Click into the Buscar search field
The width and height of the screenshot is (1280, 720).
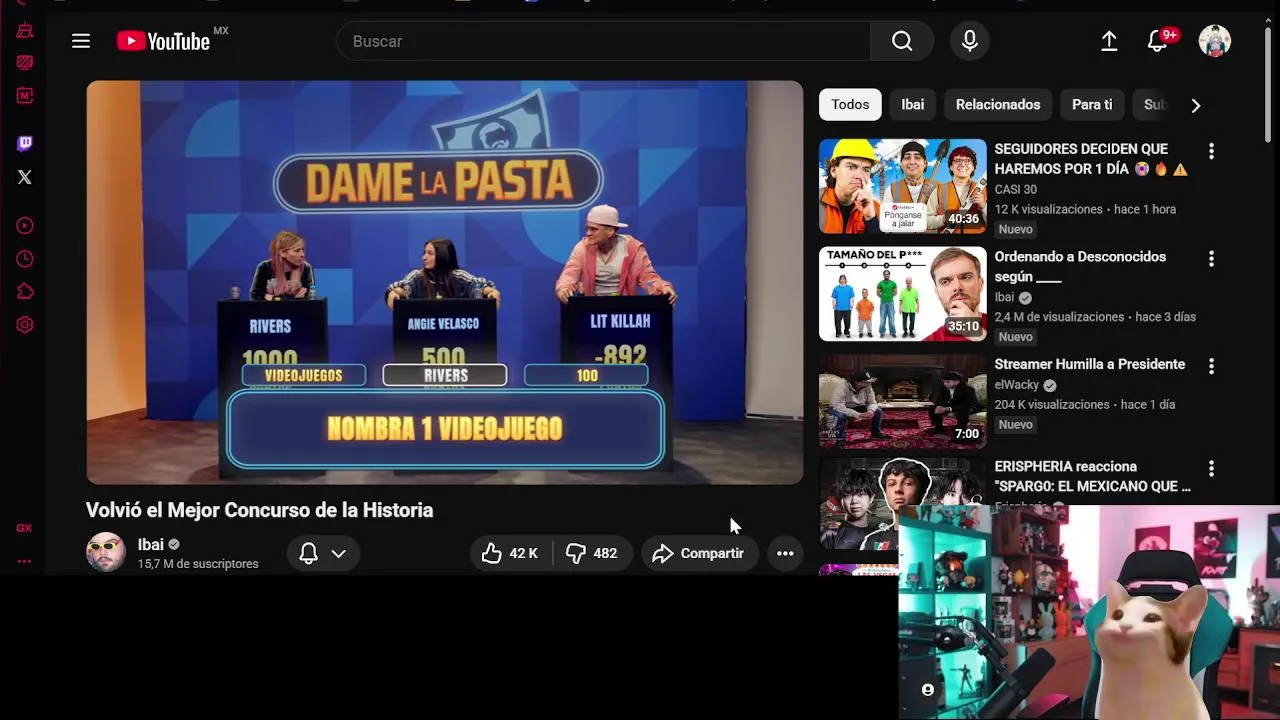pyautogui.click(x=603, y=41)
